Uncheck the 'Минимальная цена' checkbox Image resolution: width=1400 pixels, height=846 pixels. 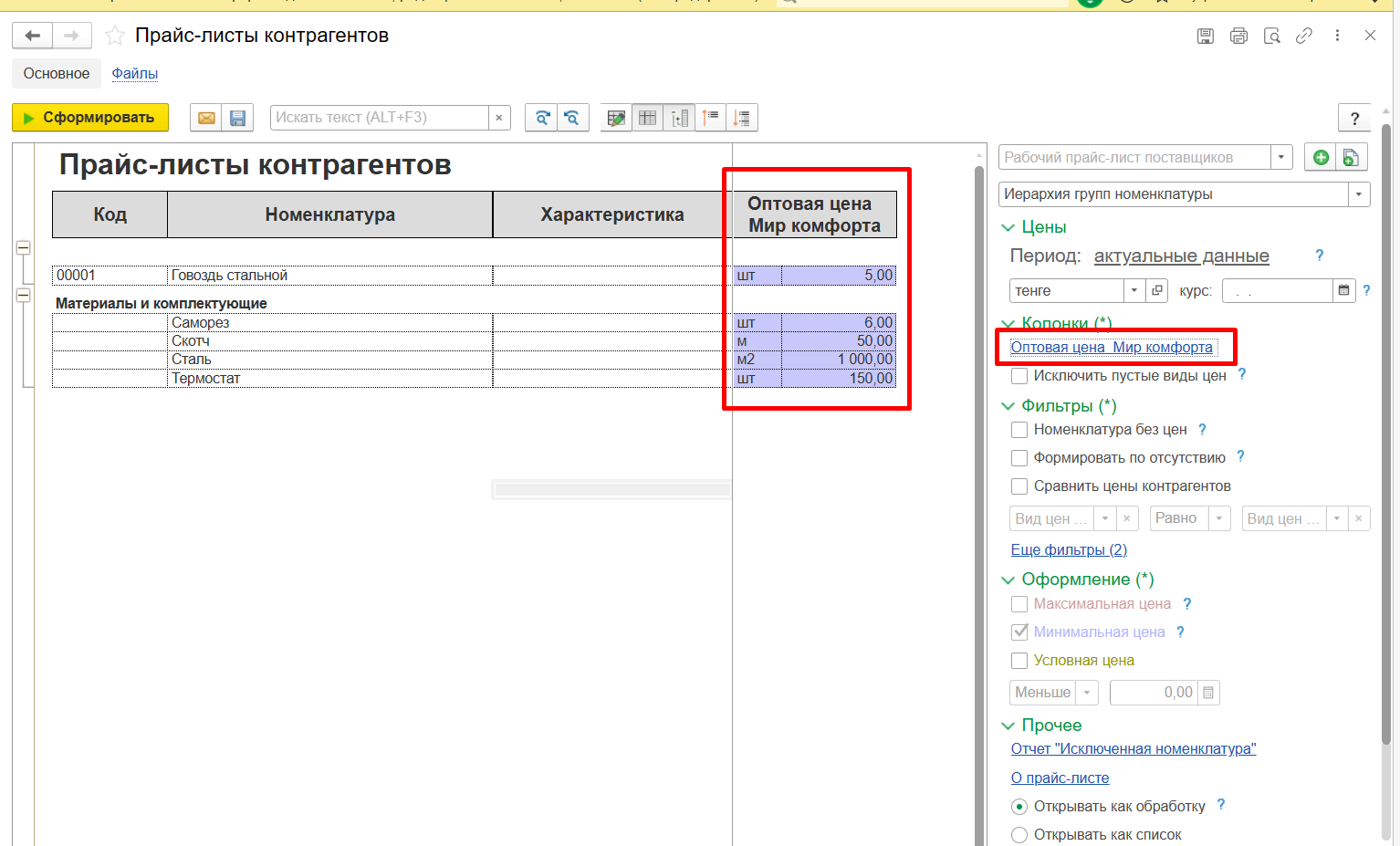(1019, 632)
